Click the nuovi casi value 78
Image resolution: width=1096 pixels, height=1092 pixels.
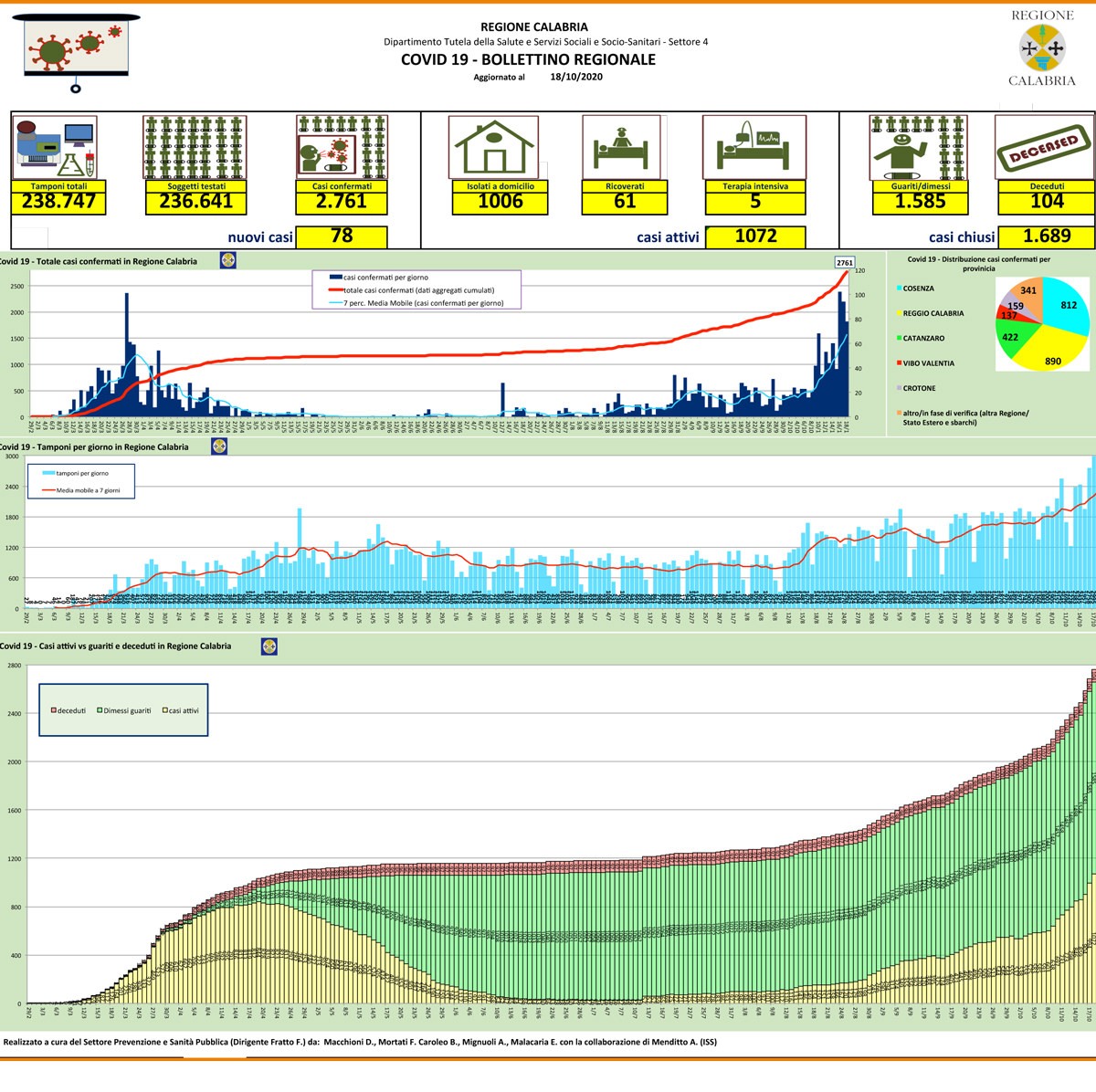342,236
